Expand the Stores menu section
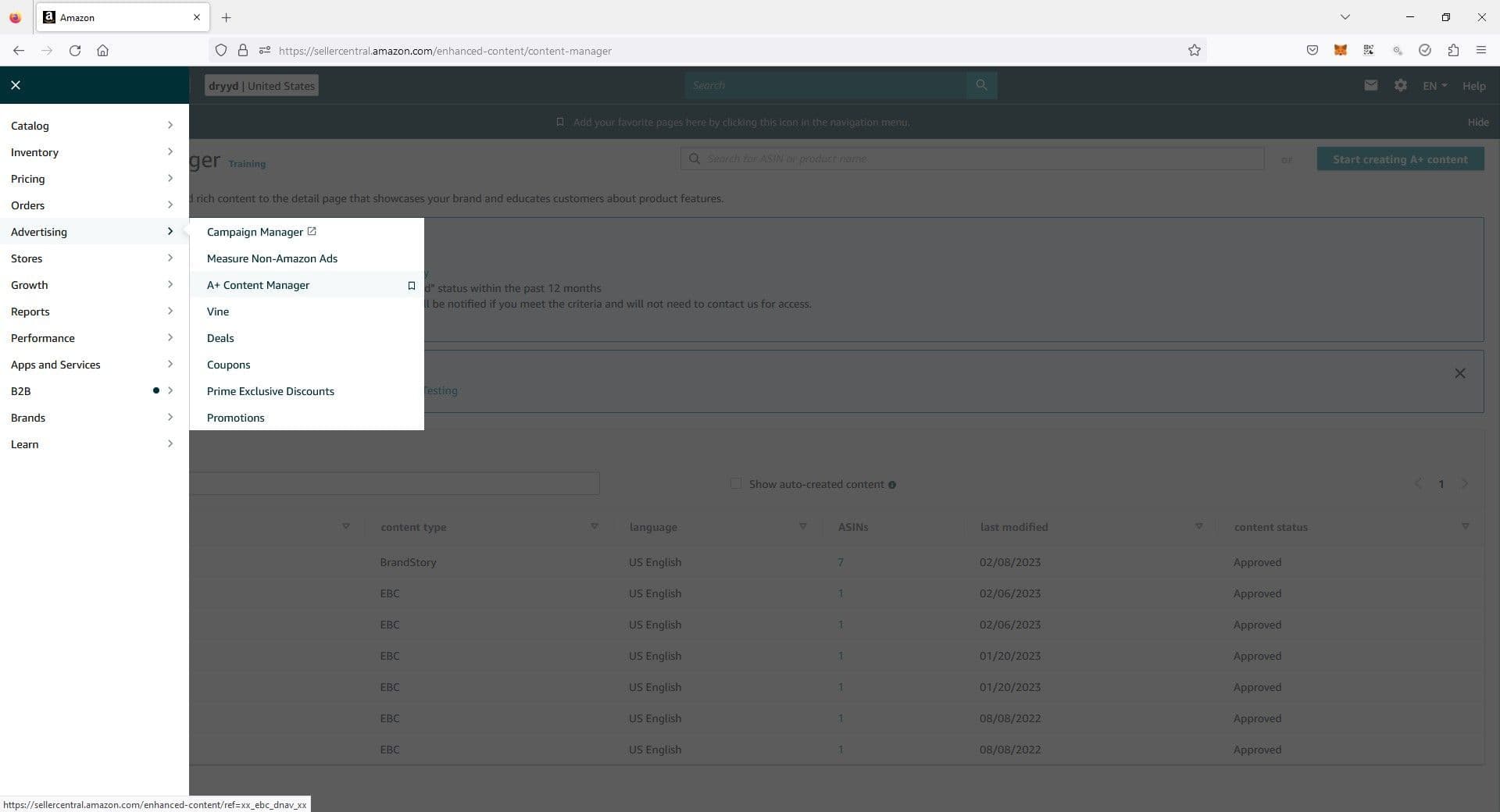Viewport: 1500px width, 812px height. pos(94,258)
